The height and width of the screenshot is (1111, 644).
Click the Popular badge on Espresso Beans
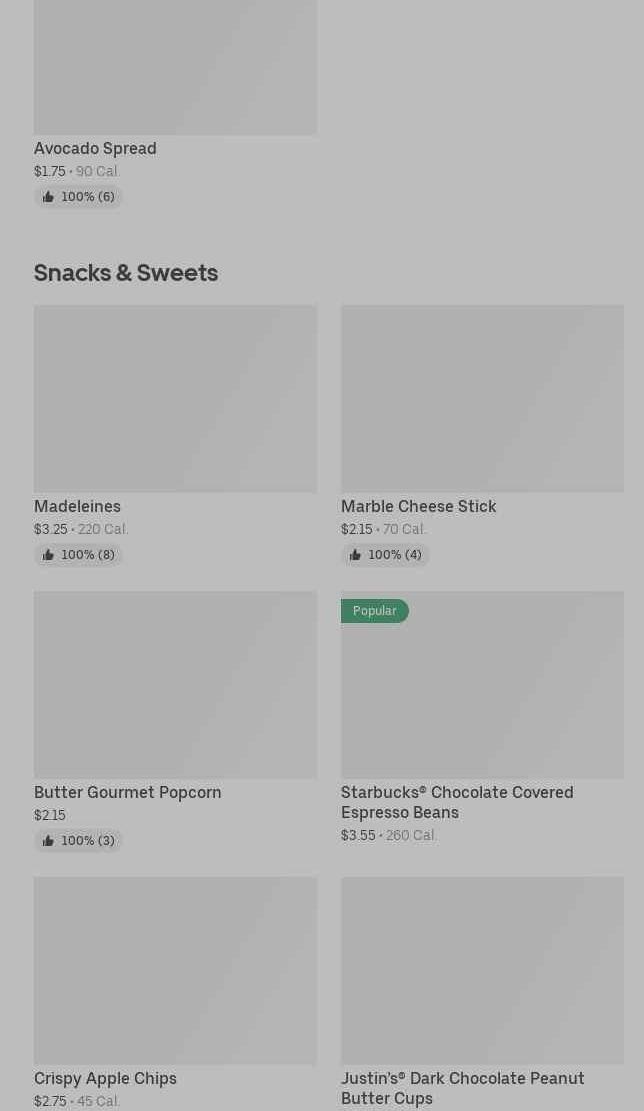pyautogui.click(x=374, y=611)
